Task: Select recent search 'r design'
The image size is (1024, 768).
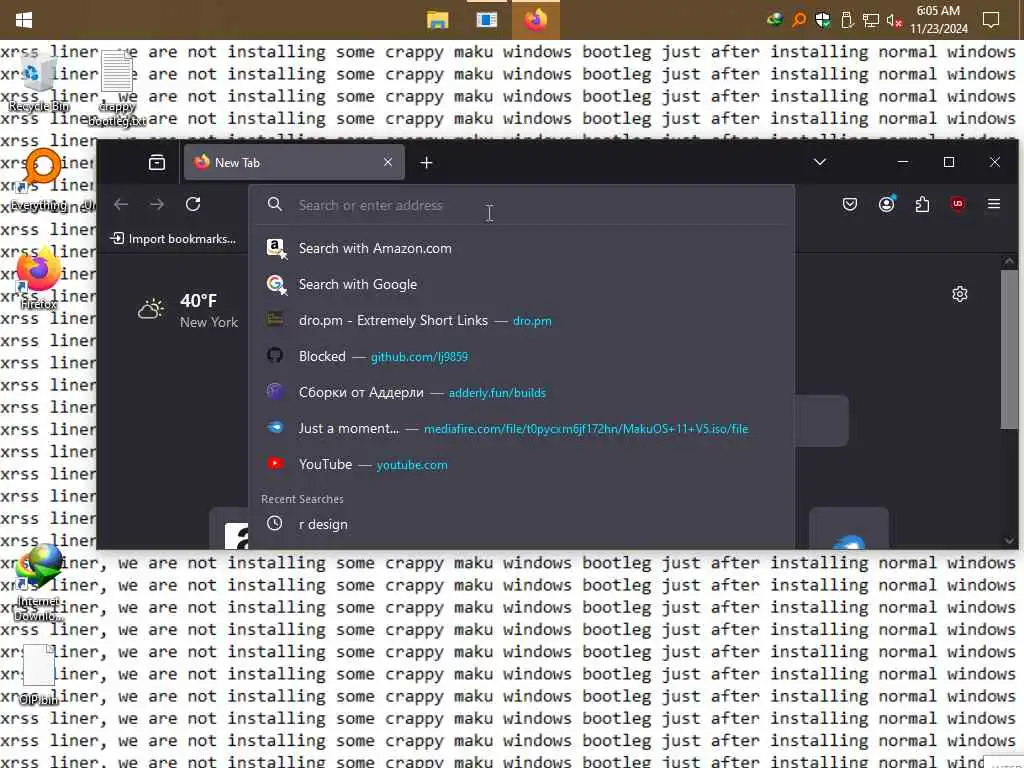Action: click(x=522, y=524)
